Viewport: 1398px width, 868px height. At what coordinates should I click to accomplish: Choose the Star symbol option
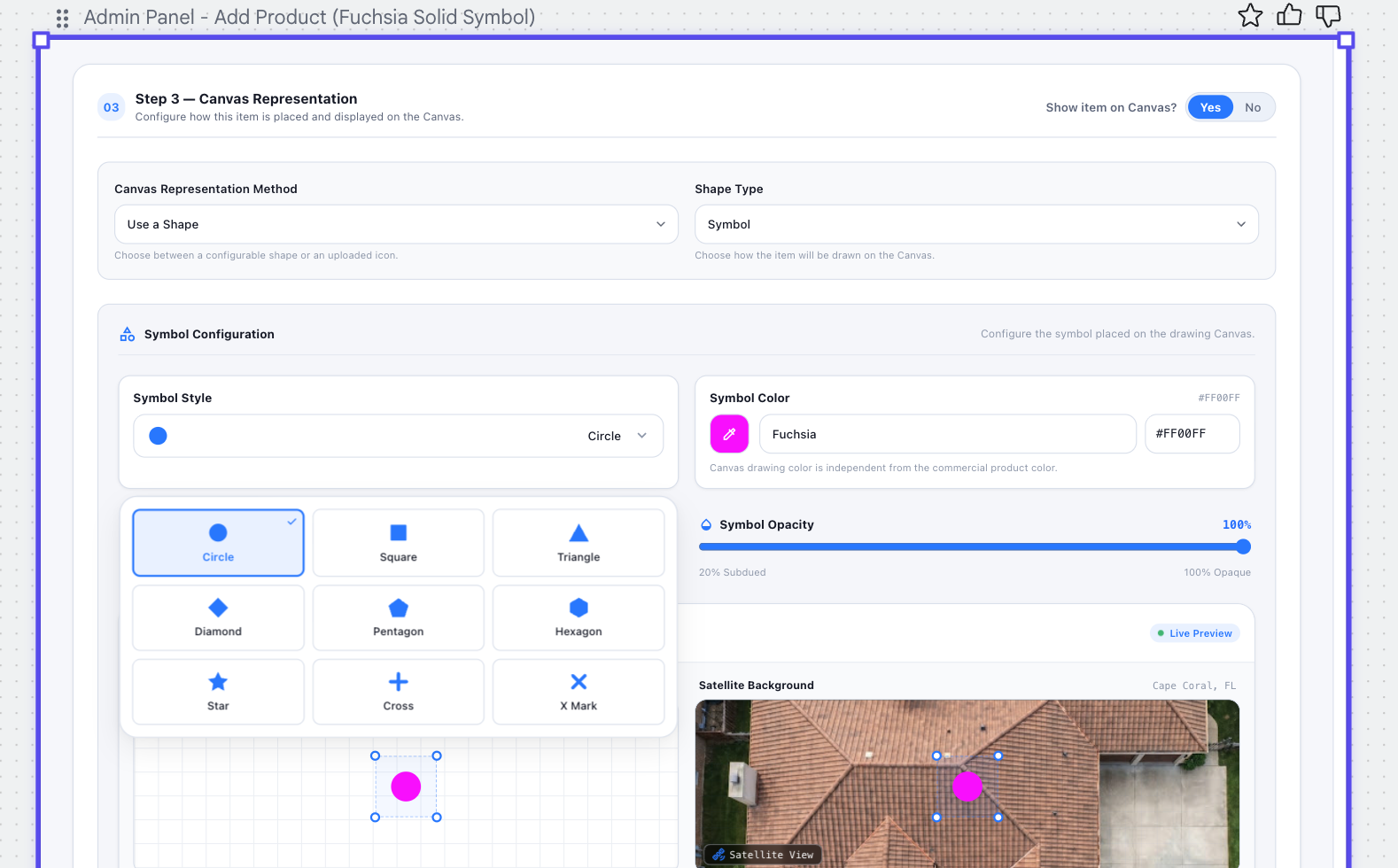218,692
